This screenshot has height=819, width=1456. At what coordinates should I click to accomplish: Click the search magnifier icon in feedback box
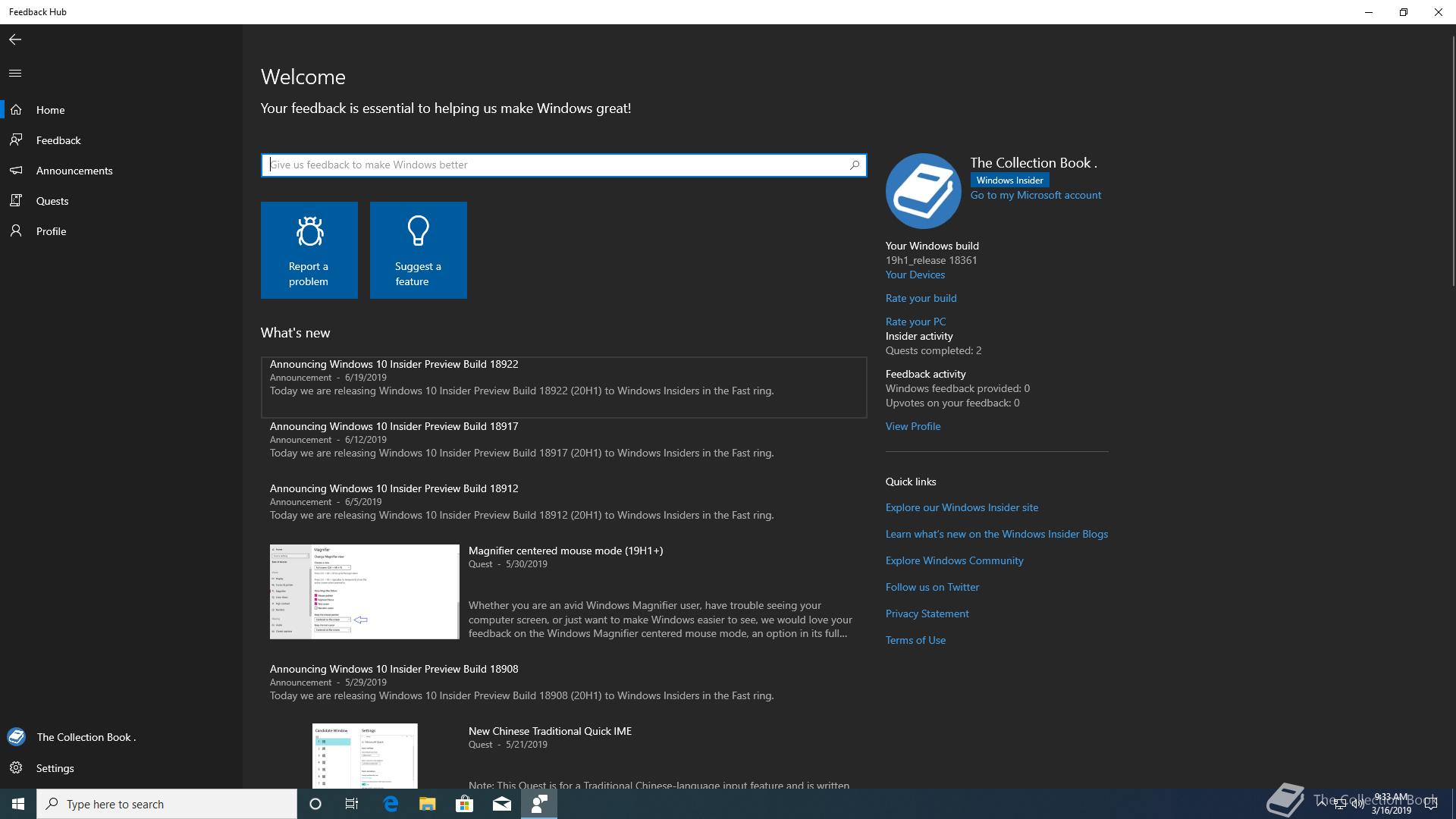[855, 165]
